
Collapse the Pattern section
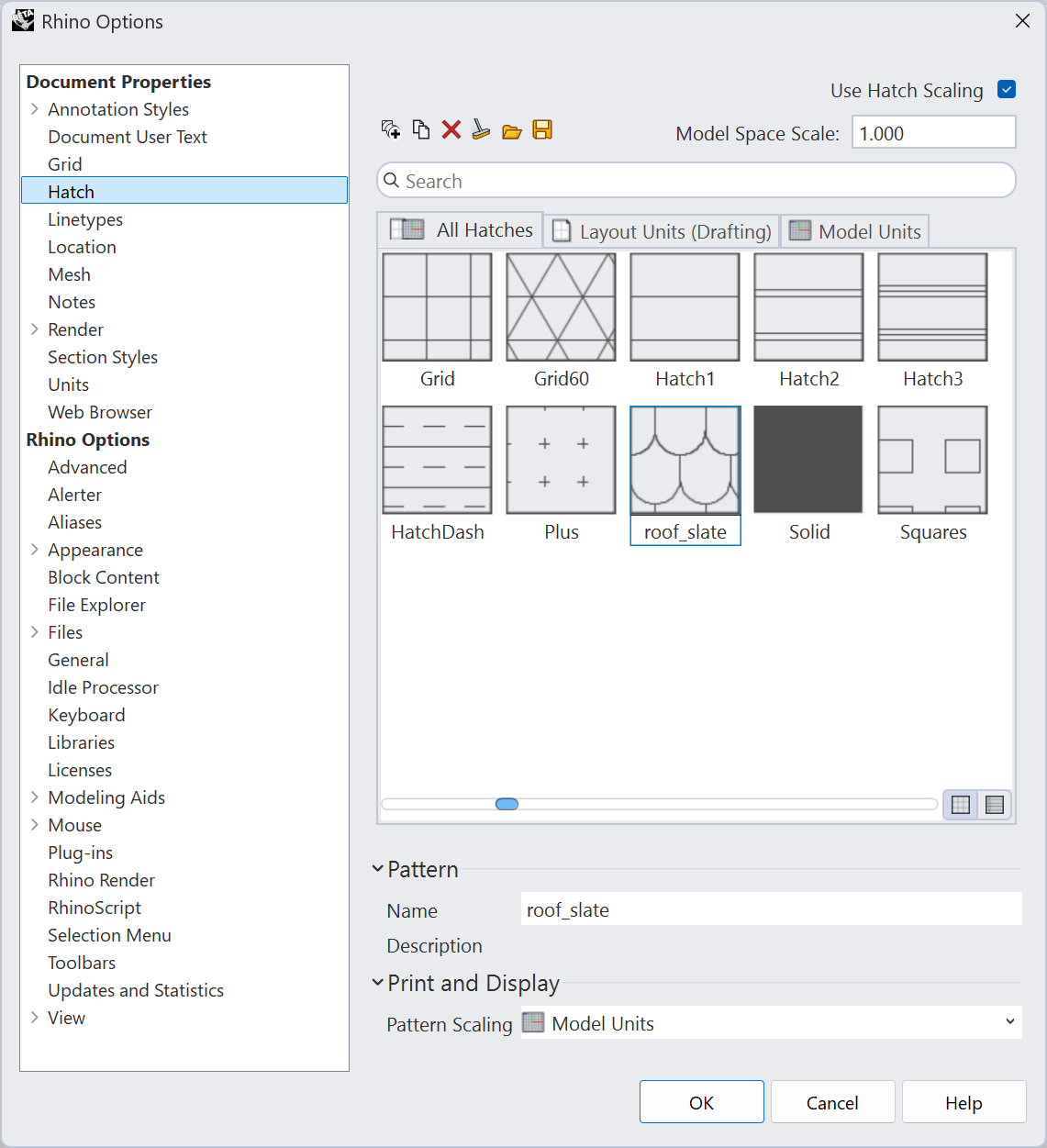[377, 868]
